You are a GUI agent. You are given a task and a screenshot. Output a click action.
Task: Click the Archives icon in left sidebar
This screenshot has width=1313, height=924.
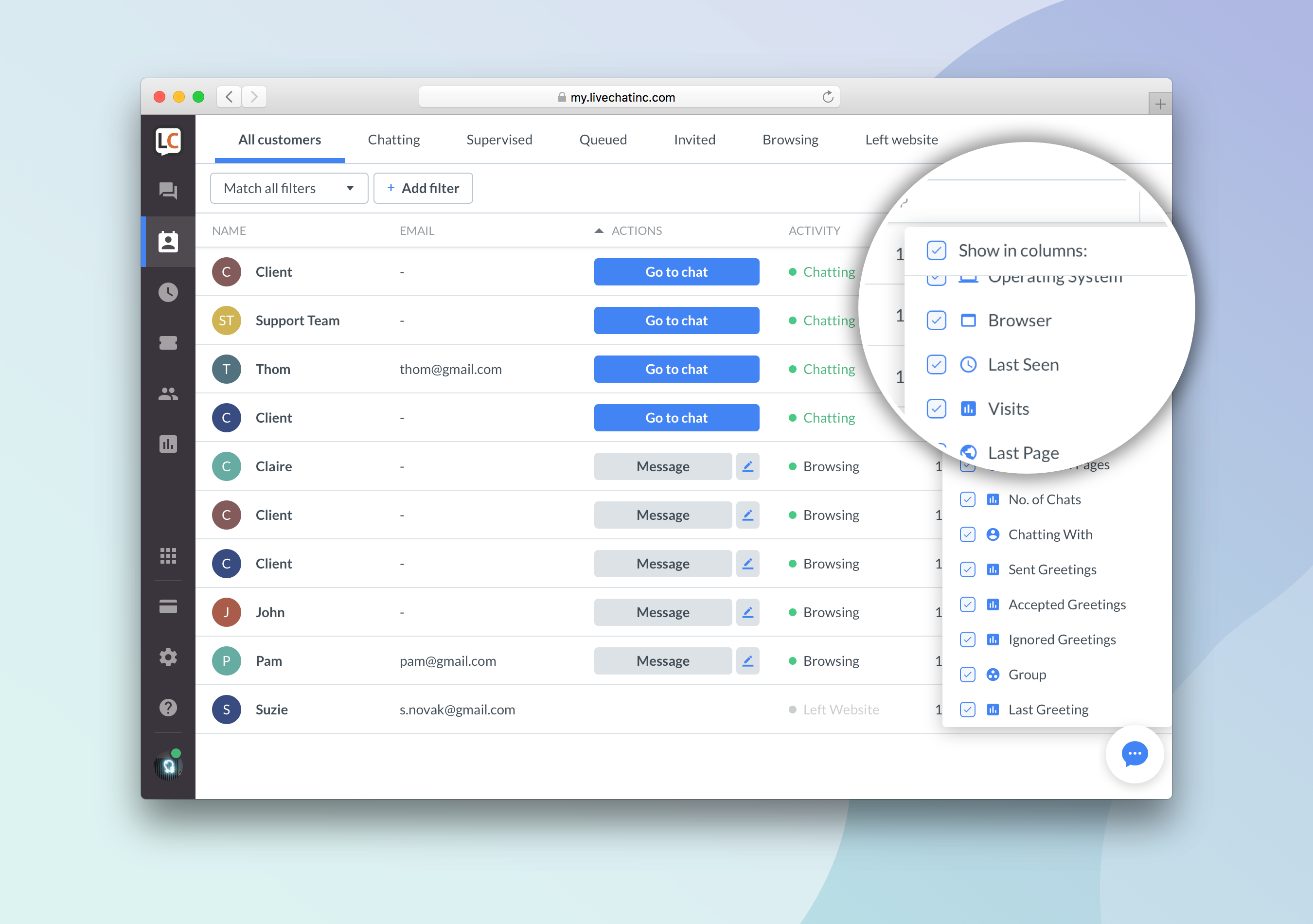pos(168,292)
